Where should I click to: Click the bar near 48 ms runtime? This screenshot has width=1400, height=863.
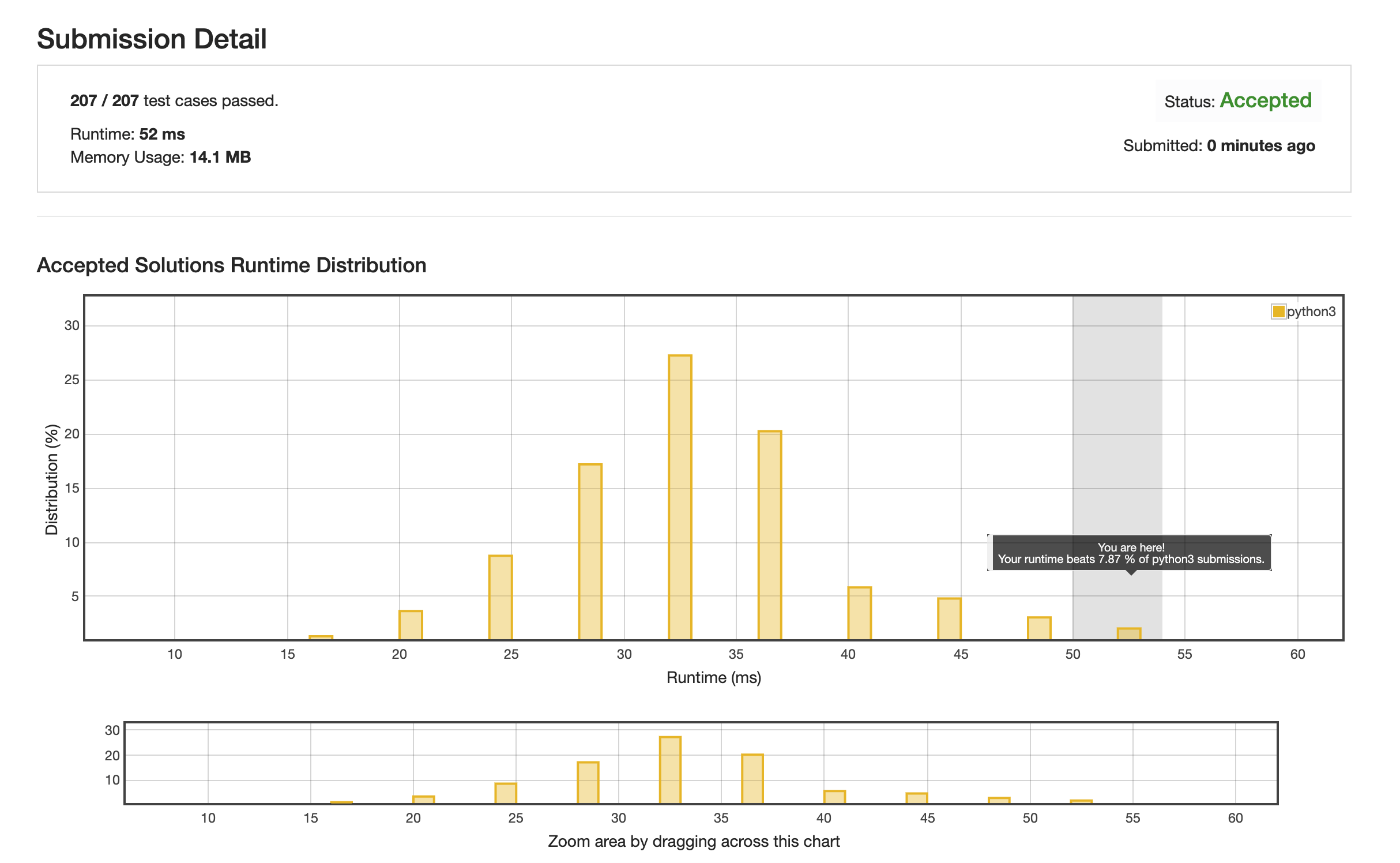click(1039, 628)
